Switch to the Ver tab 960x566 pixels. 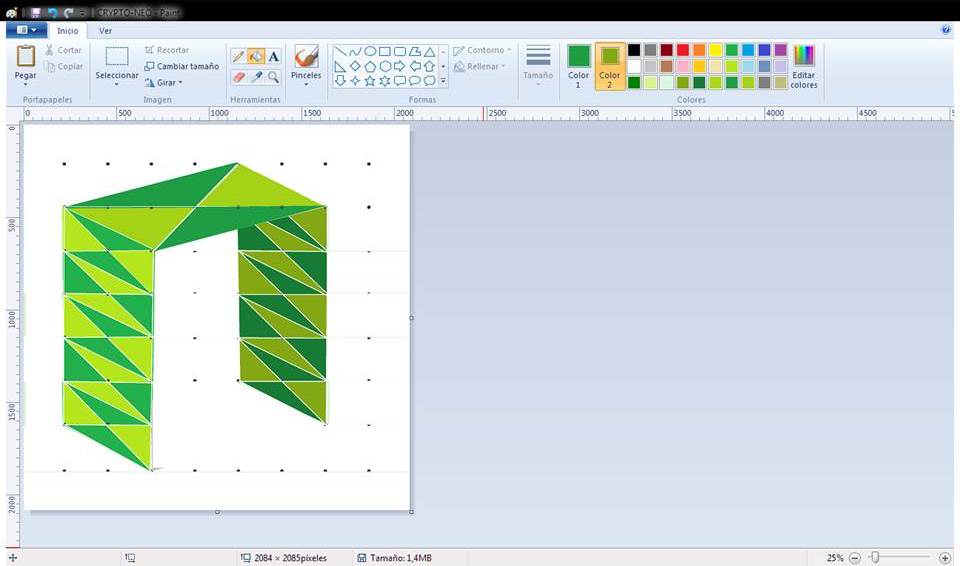pos(105,31)
